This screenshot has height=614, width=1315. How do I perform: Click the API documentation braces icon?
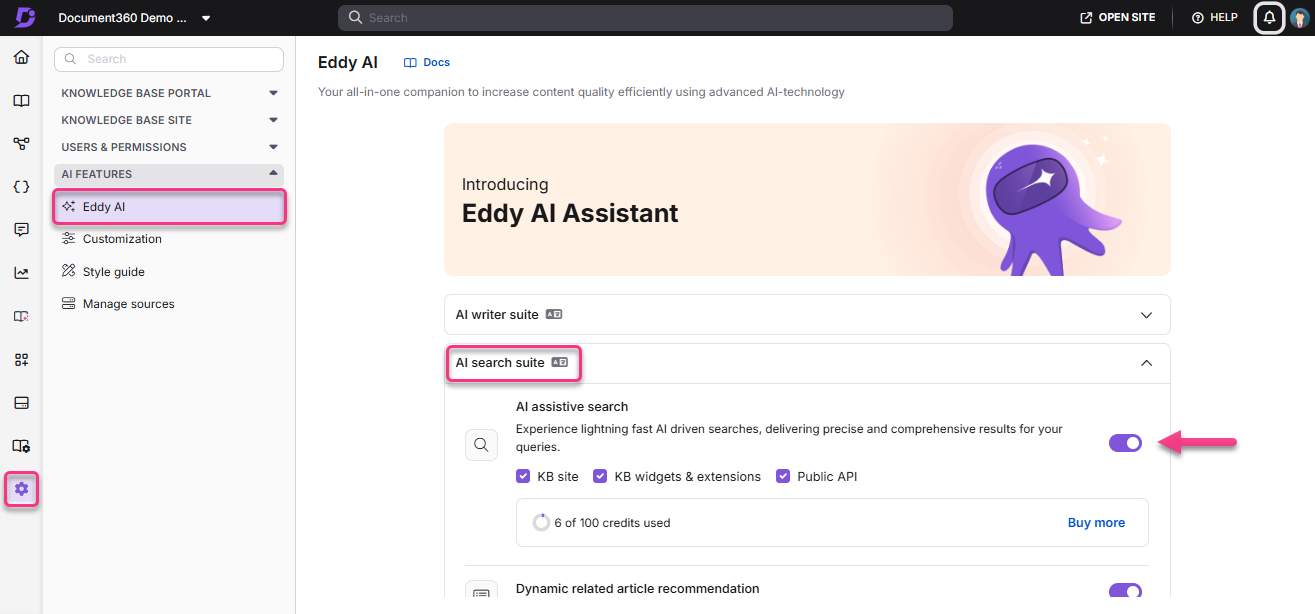[x=21, y=186]
